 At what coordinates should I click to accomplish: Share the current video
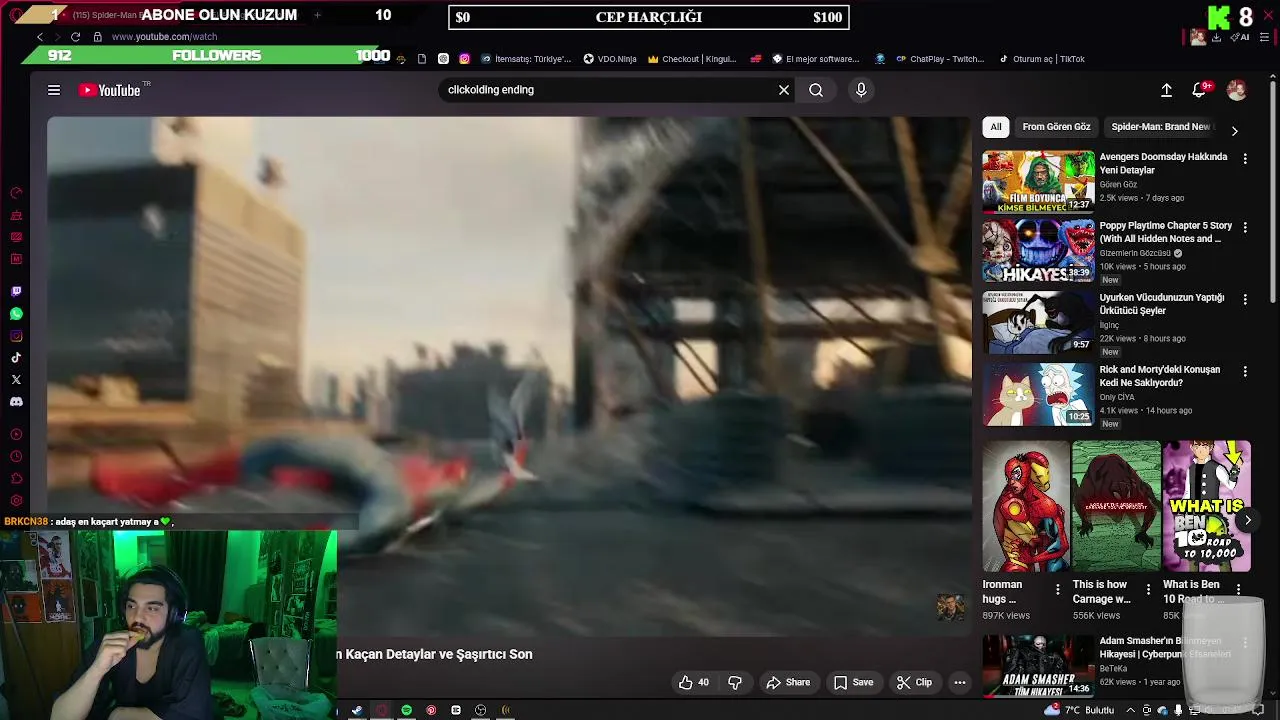tap(788, 682)
